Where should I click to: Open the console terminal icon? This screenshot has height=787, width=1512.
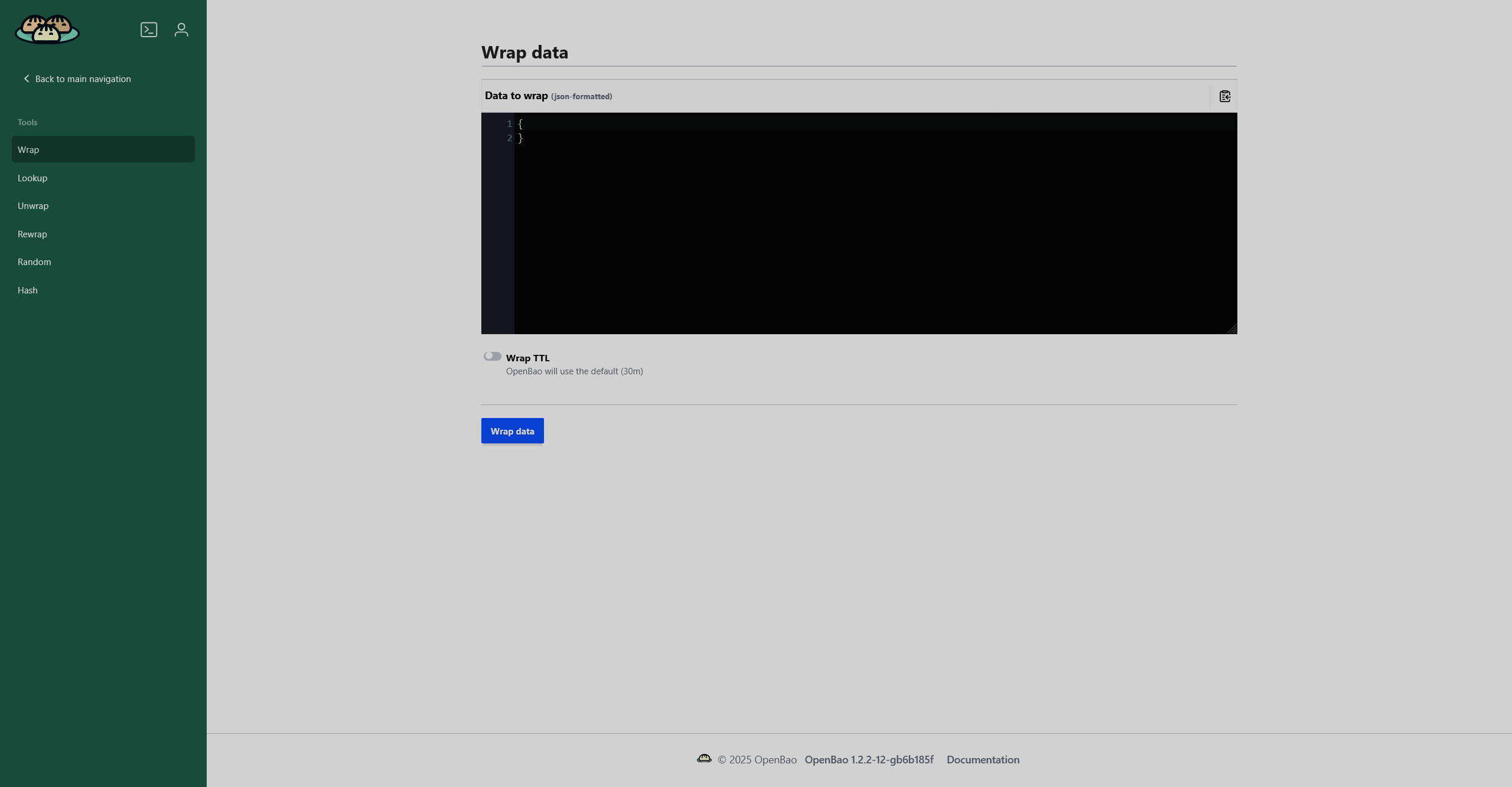coord(149,30)
